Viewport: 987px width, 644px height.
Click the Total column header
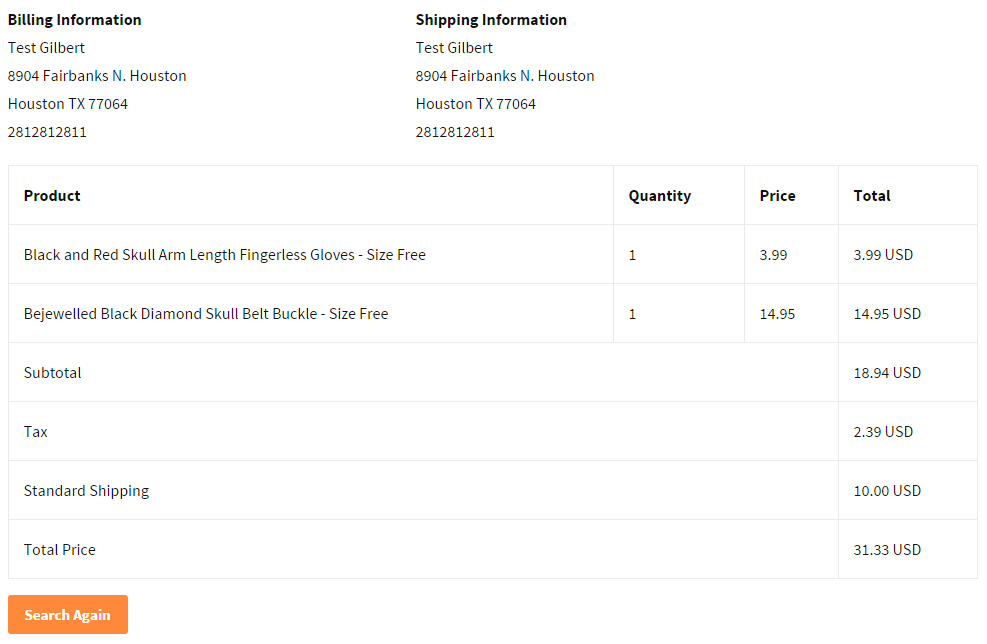pos(872,196)
